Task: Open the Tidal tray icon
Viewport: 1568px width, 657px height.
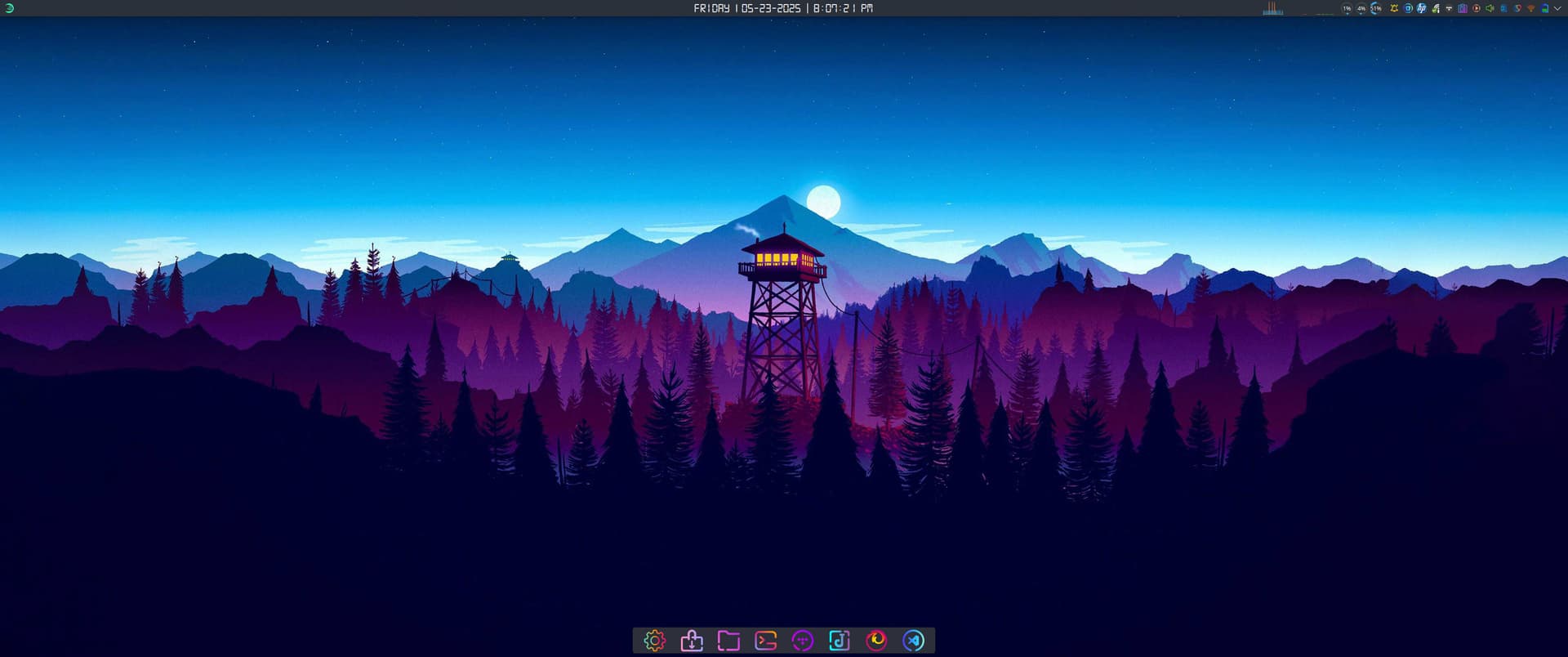Action: coord(1450,8)
